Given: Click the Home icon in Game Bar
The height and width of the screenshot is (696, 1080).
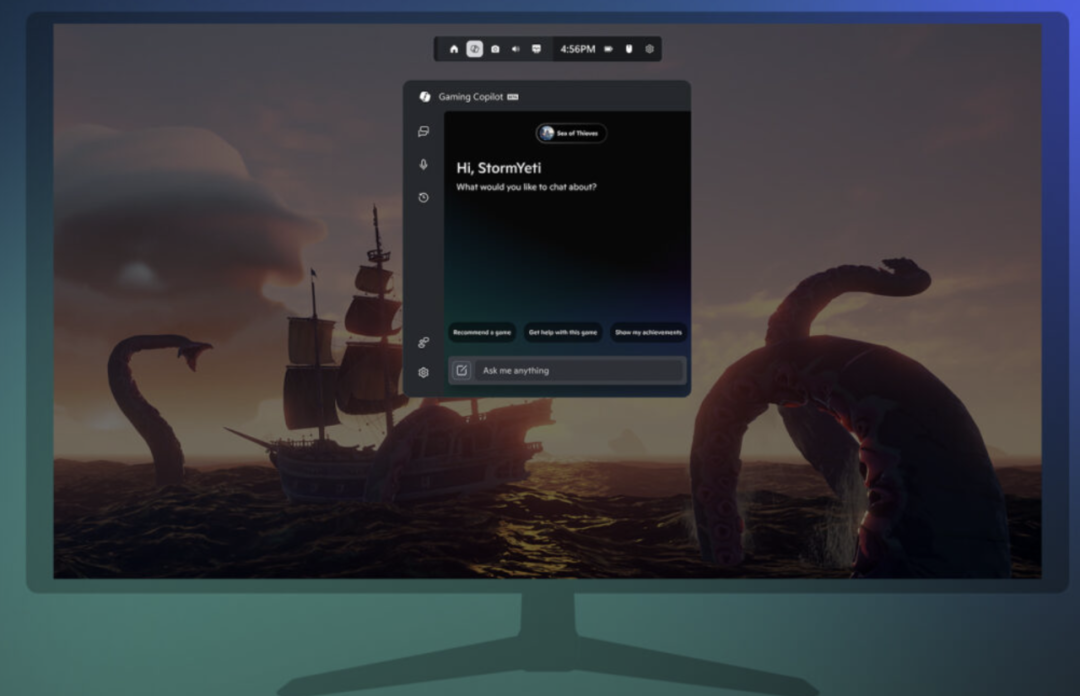Looking at the screenshot, I should pos(454,49).
